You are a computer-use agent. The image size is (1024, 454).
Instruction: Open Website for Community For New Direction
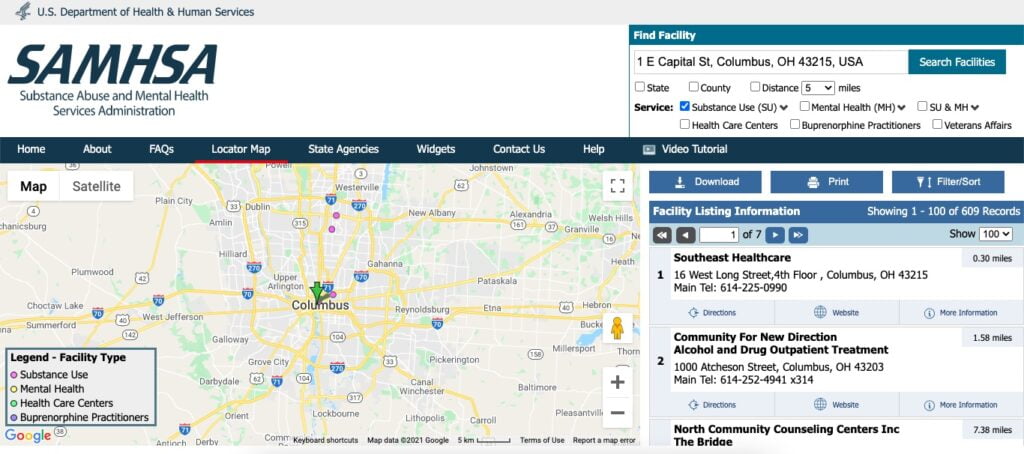837,405
